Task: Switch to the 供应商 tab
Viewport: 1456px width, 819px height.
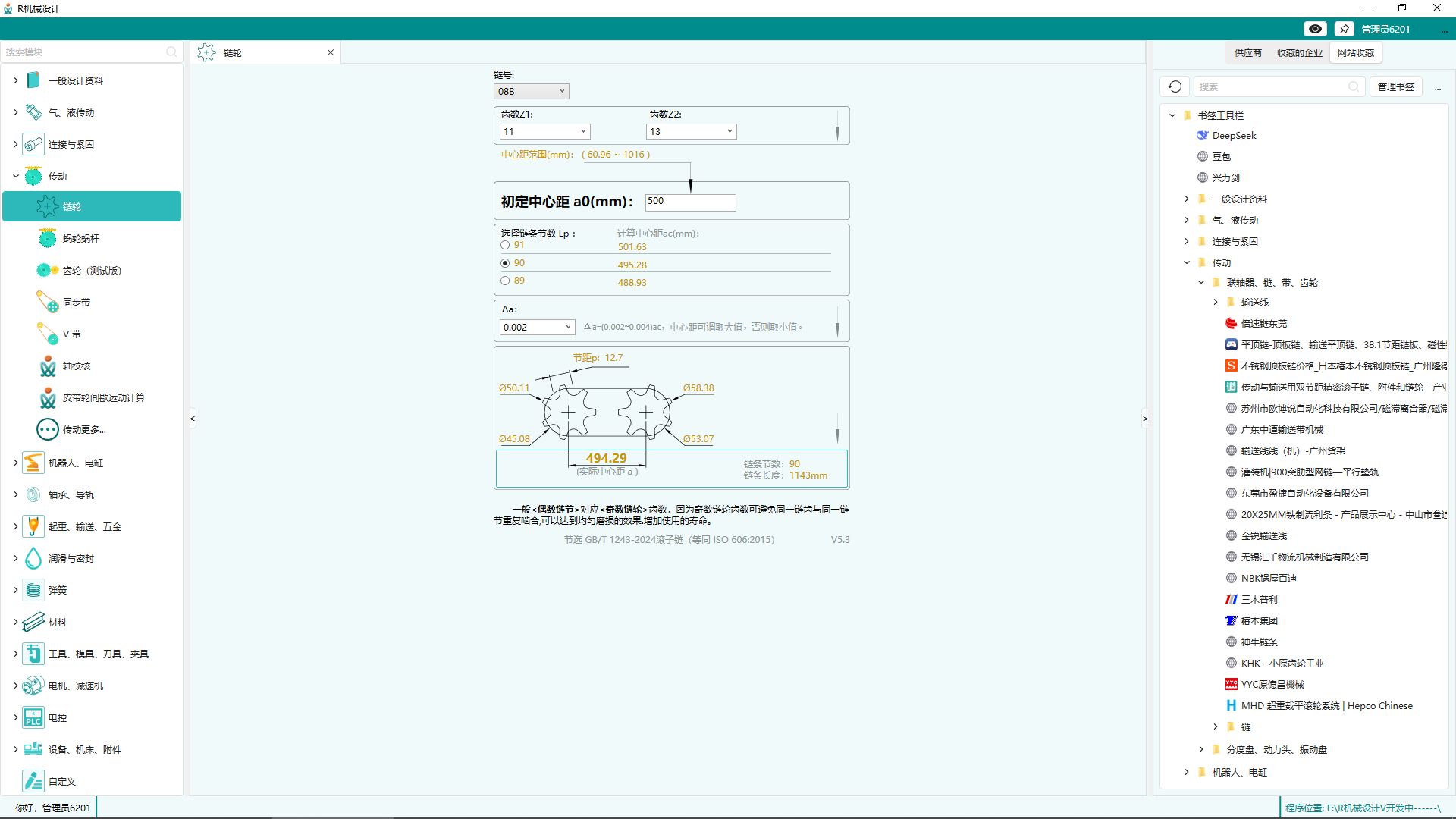Action: (x=1247, y=52)
